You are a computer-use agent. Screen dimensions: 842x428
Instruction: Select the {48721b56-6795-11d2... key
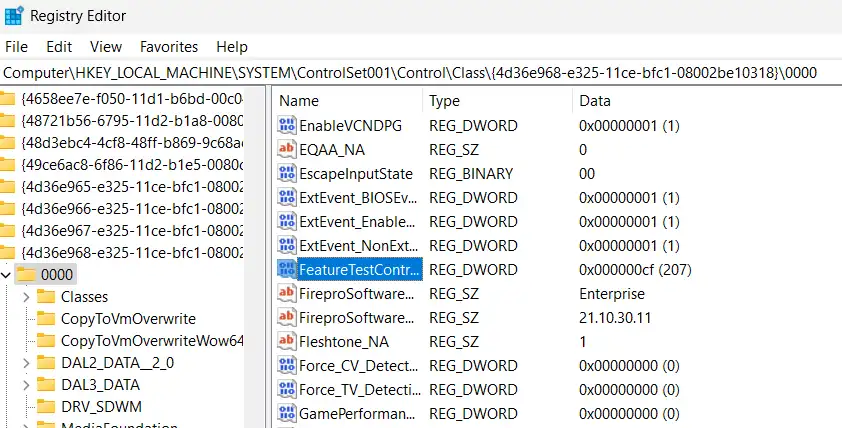click(132, 121)
